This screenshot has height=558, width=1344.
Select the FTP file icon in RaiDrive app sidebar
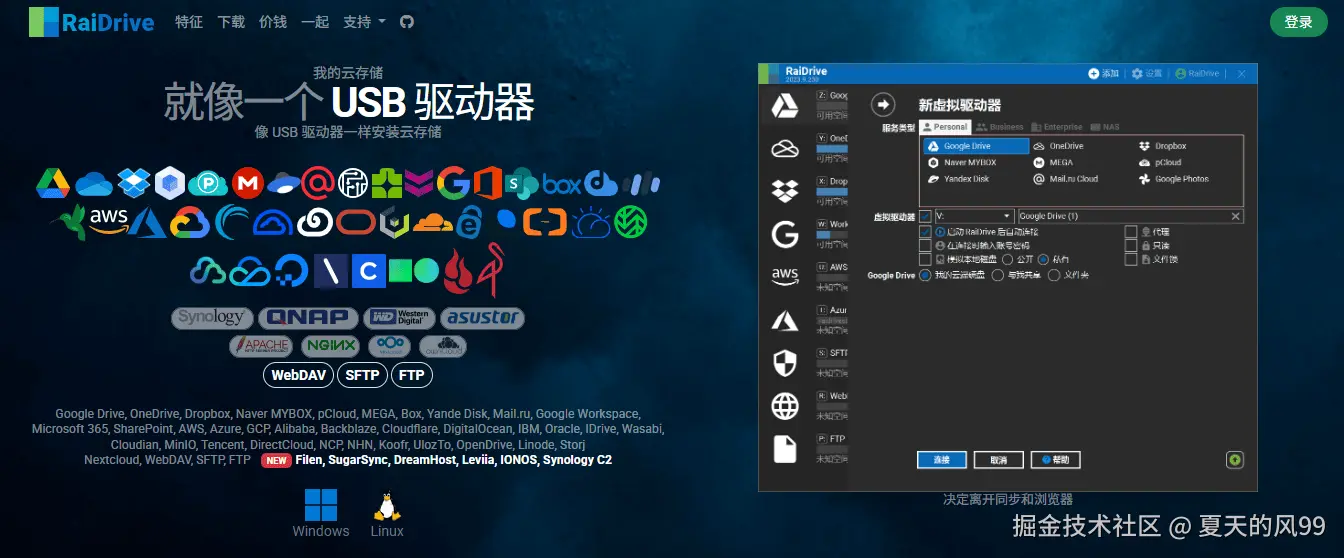[785, 449]
